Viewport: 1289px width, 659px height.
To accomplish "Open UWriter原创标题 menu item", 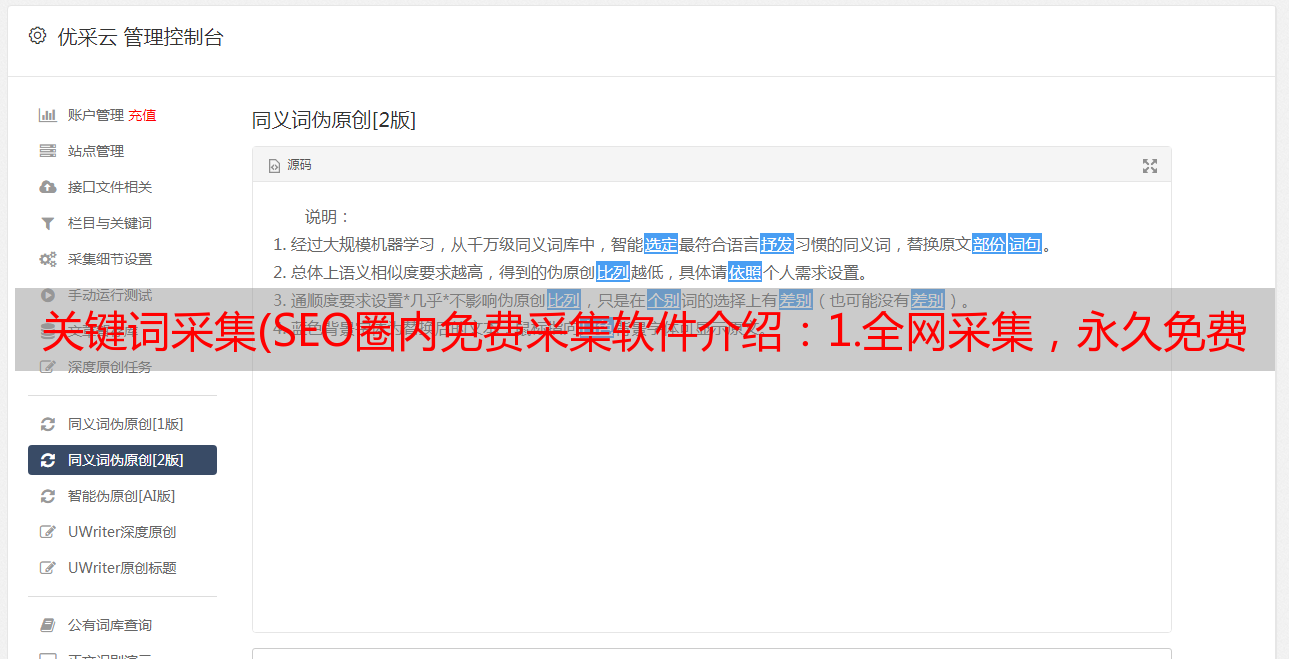I will (x=122, y=568).
